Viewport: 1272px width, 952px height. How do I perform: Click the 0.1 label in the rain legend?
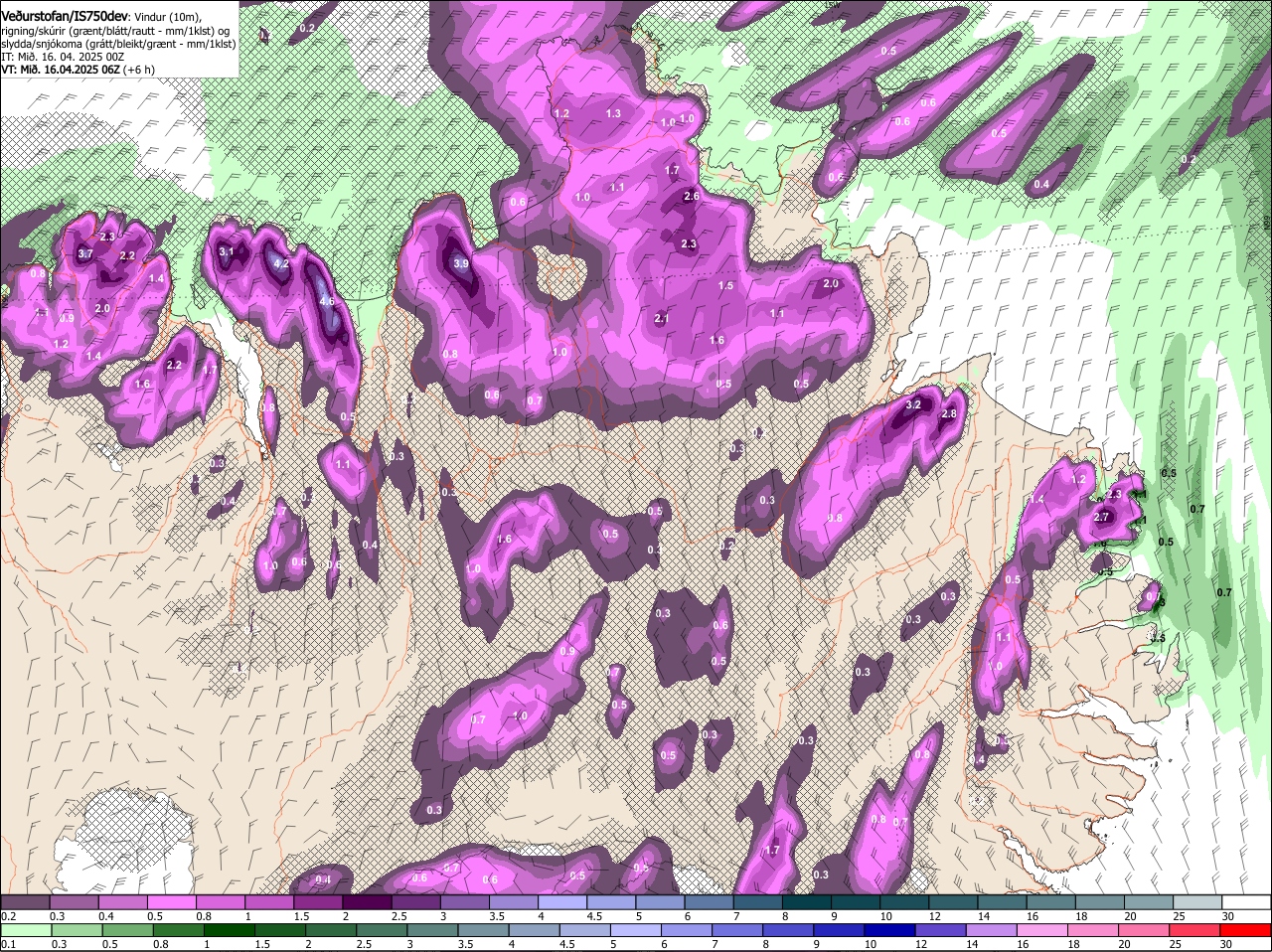click(8, 943)
